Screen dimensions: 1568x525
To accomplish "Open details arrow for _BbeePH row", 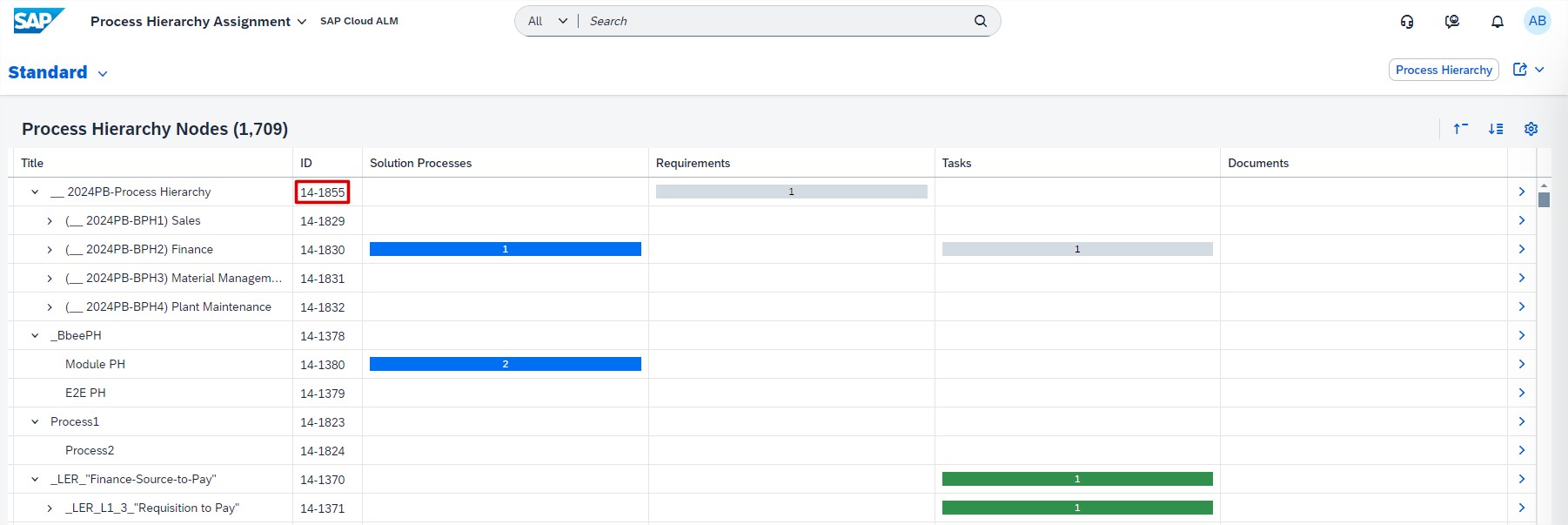I will pyautogui.click(x=1522, y=335).
